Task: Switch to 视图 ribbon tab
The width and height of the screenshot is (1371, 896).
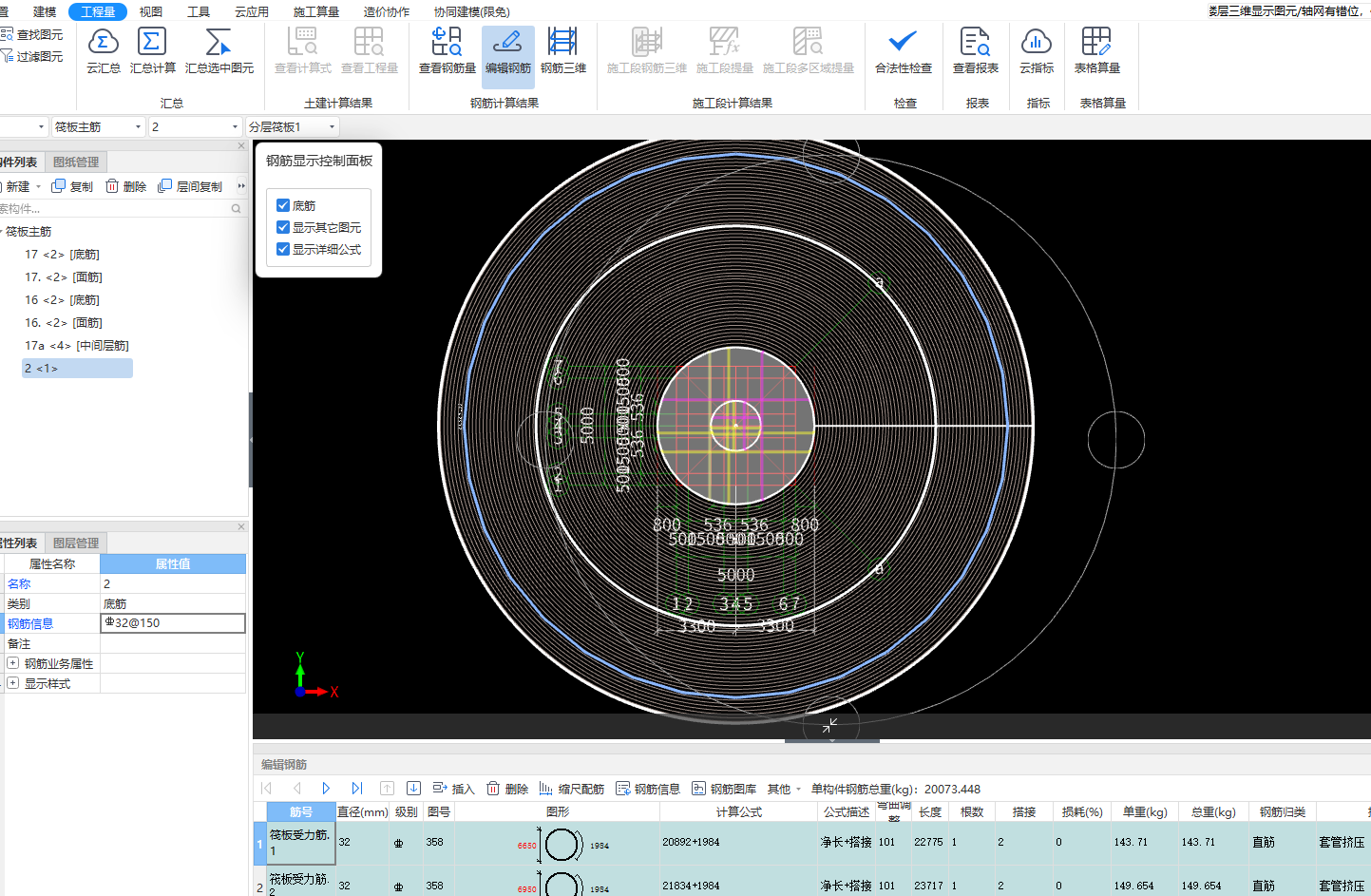Action: tap(150, 11)
